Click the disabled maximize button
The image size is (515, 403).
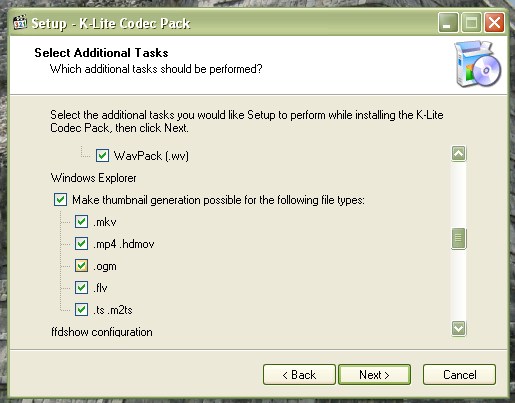tap(471, 23)
